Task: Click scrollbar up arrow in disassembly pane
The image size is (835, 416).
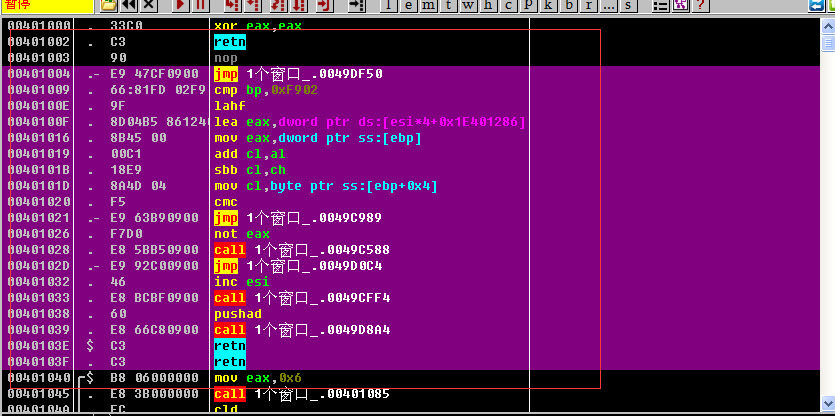Action: pos(828,27)
